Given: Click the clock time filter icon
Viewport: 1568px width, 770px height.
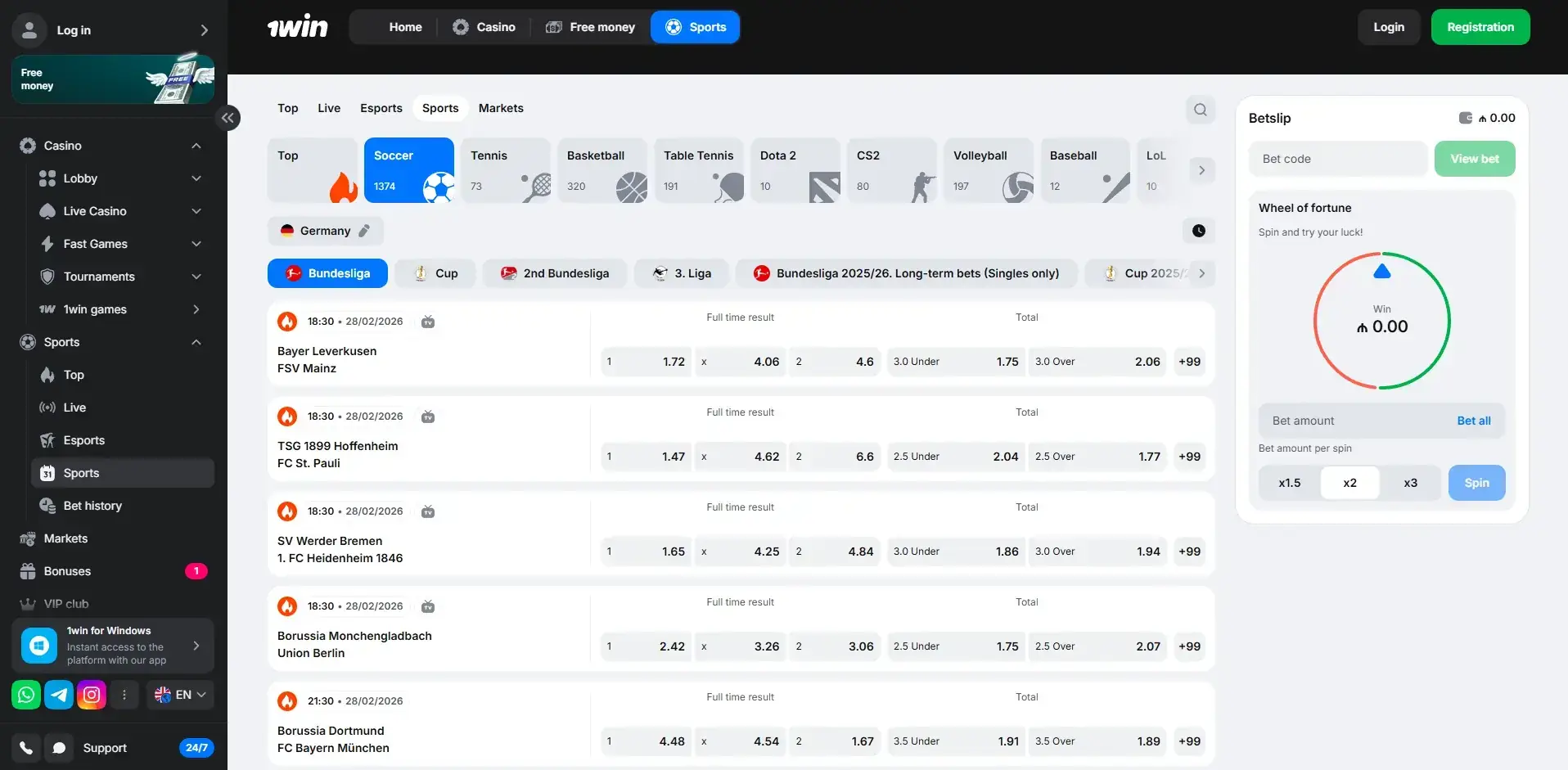Looking at the screenshot, I should click(1198, 231).
